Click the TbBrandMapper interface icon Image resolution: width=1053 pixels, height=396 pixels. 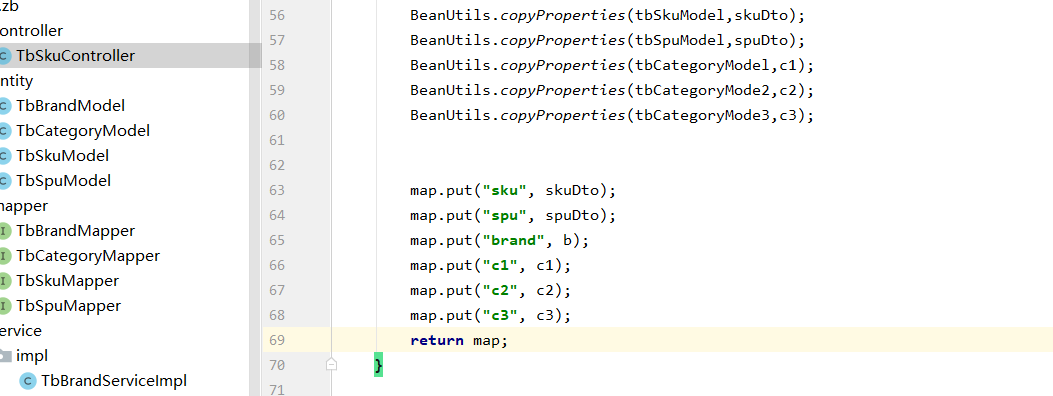coord(4,231)
